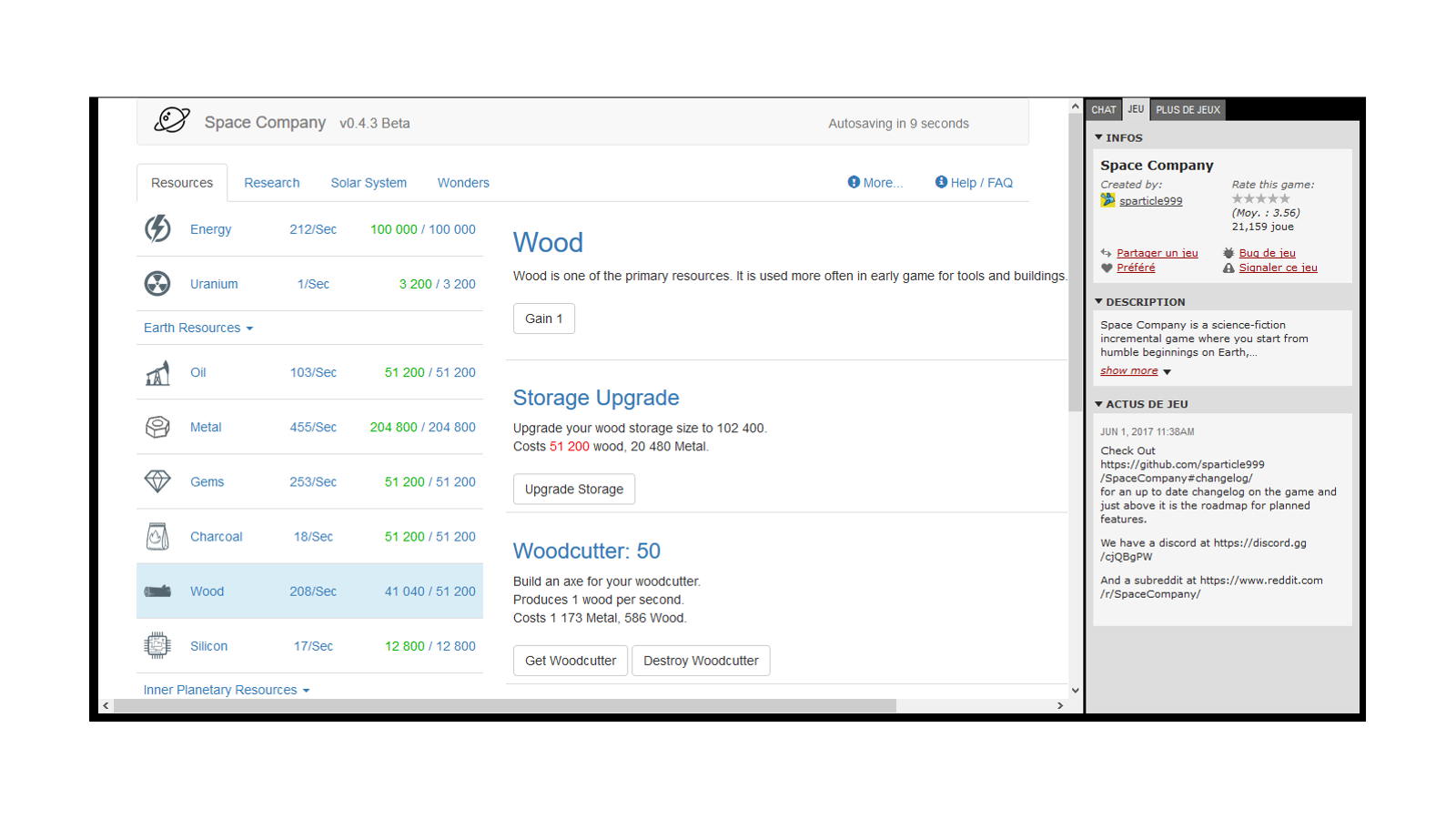Click the Get Woodcutter button

tap(571, 661)
